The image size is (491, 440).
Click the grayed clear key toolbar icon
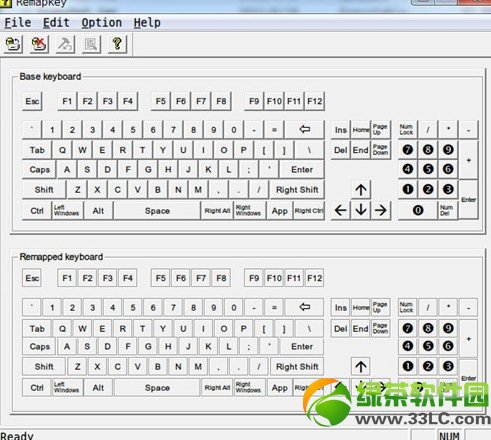(65, 44)
